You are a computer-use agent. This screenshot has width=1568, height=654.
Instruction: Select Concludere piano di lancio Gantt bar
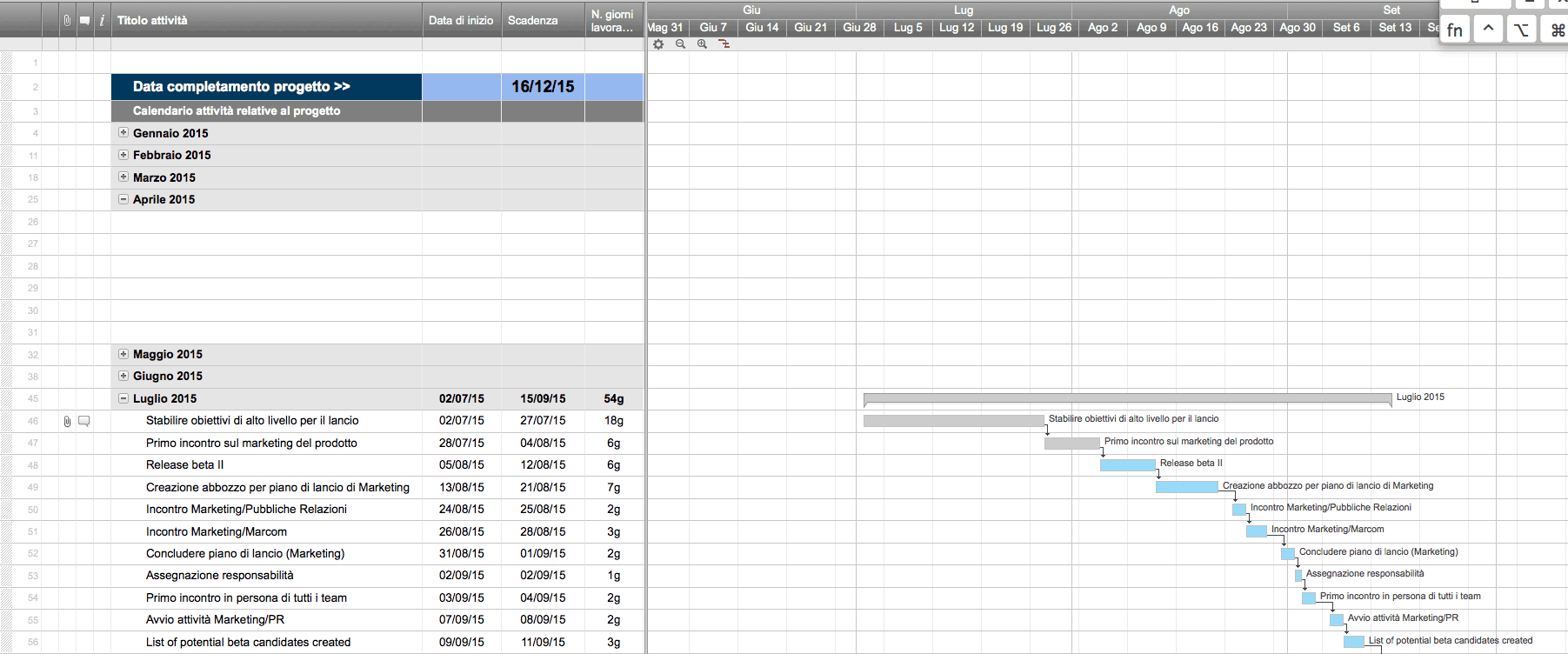tap(1288, 554)
